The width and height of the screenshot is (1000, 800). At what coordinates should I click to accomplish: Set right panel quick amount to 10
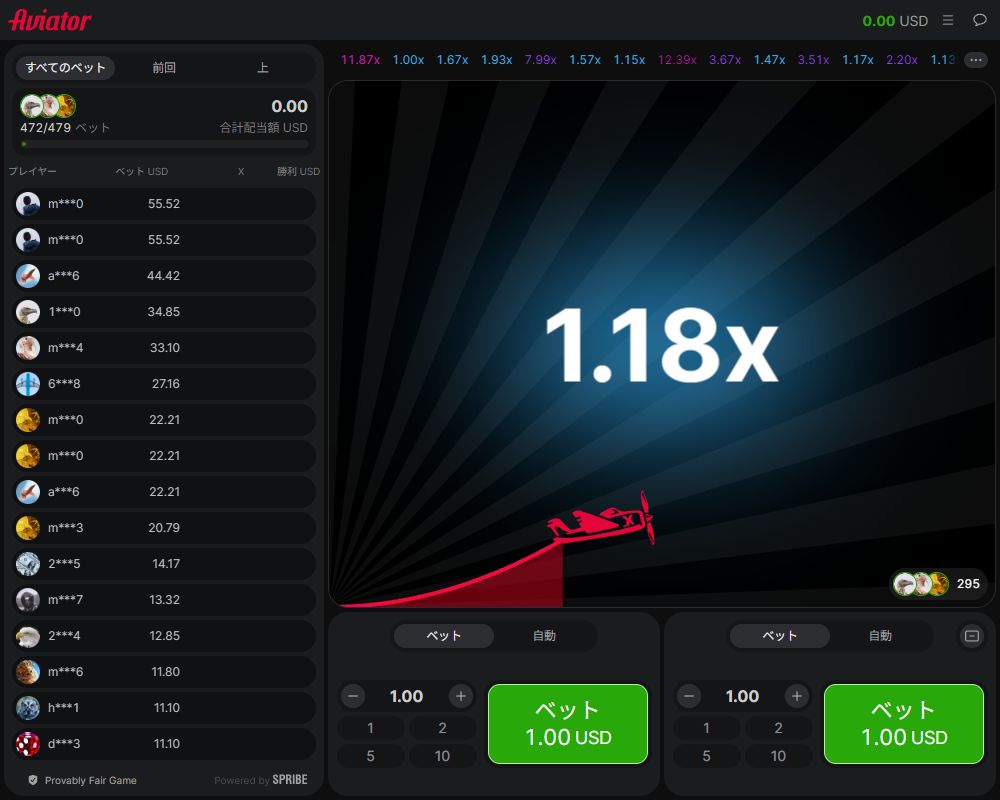(778, 756)
